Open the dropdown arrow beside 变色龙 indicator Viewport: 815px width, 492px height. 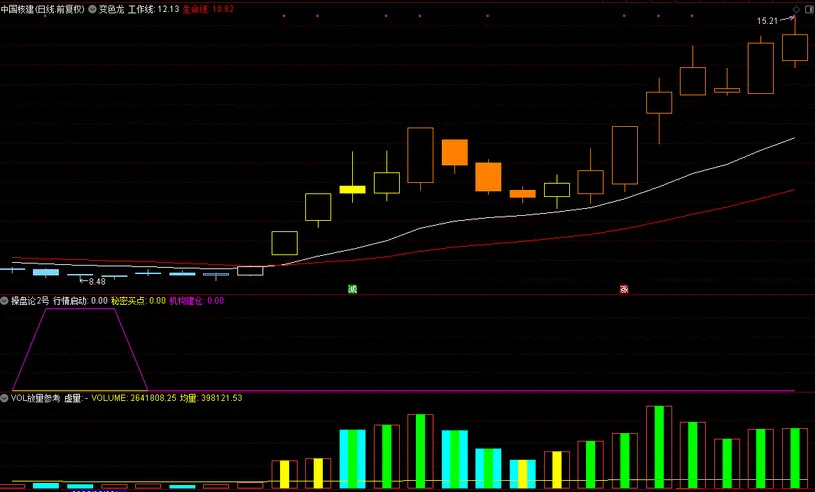pyautogui.click(x=92, y=9)
